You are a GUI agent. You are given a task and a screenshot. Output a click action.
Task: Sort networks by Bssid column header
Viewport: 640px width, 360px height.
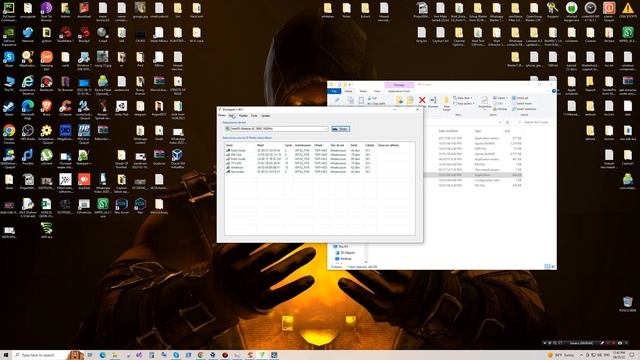pos(260,145)
